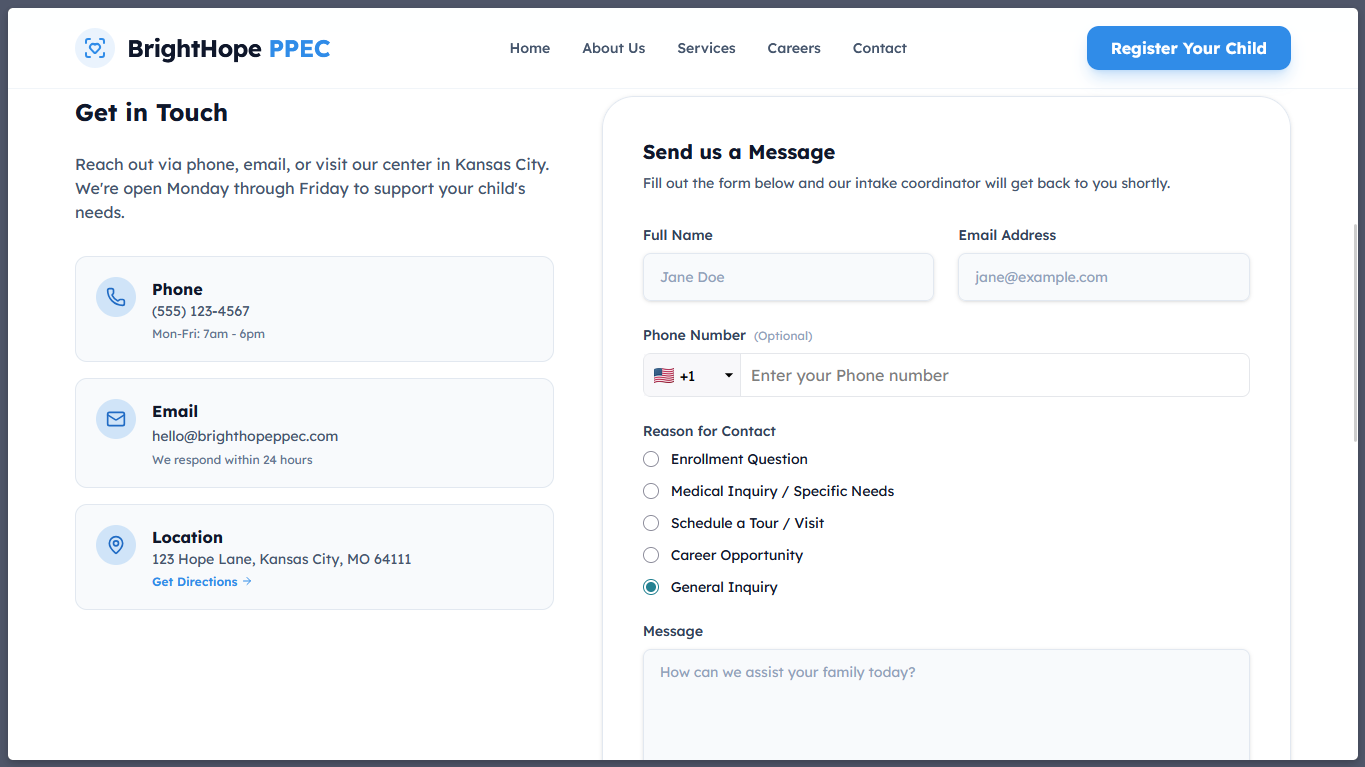Click the Send us a Message heading

[739, 152]
